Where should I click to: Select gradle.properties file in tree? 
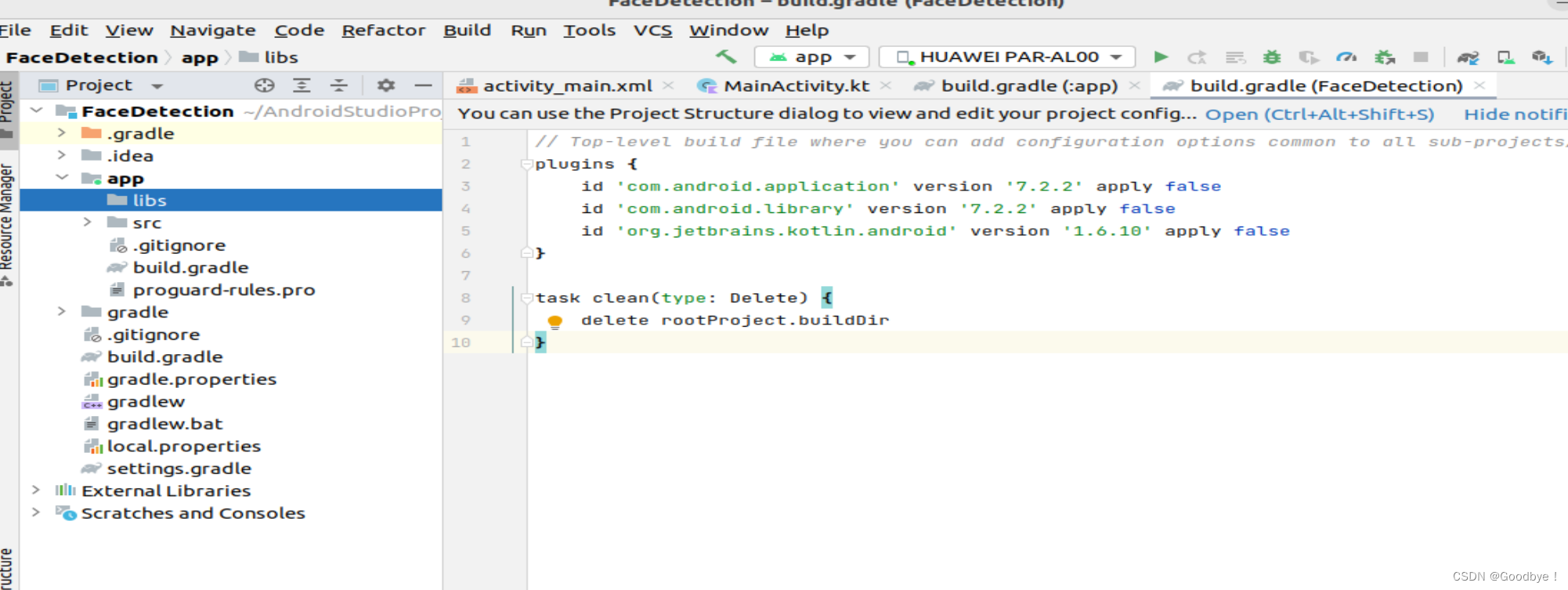(x=192, y=379)
